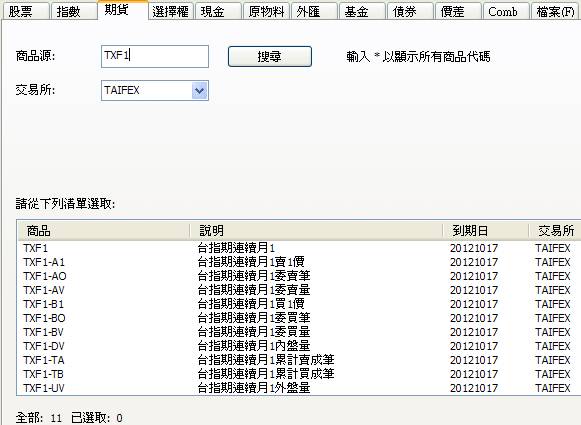
Task: Open the 現金 tab
Action: click(x=218, y=11)
